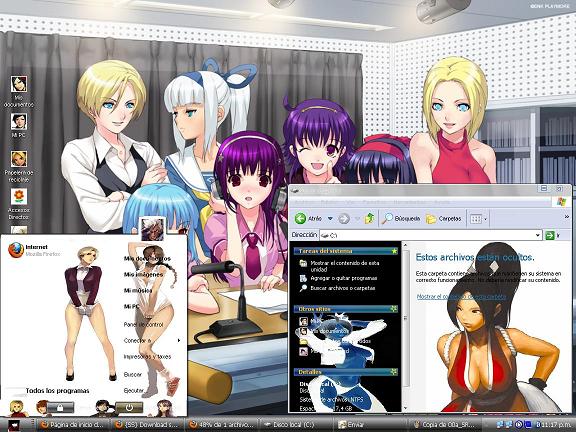Click the green Ir go button
Viewport: 576px width, 432px height.
(550, 235)
